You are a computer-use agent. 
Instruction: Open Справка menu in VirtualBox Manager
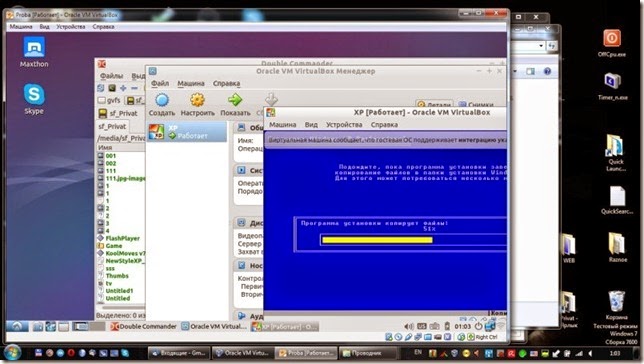coord(226,83)
